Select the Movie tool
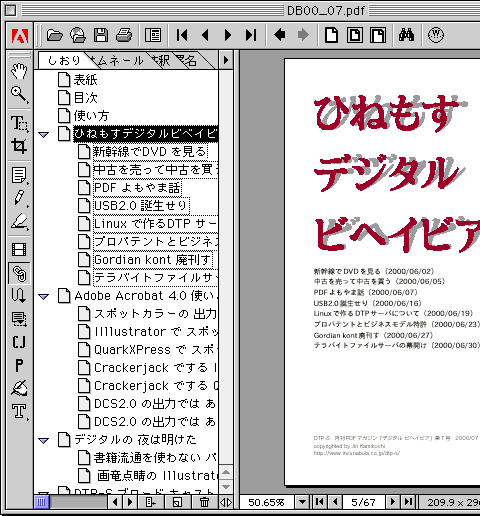Viewport: 480px width, 516px height. pos(19,249)
